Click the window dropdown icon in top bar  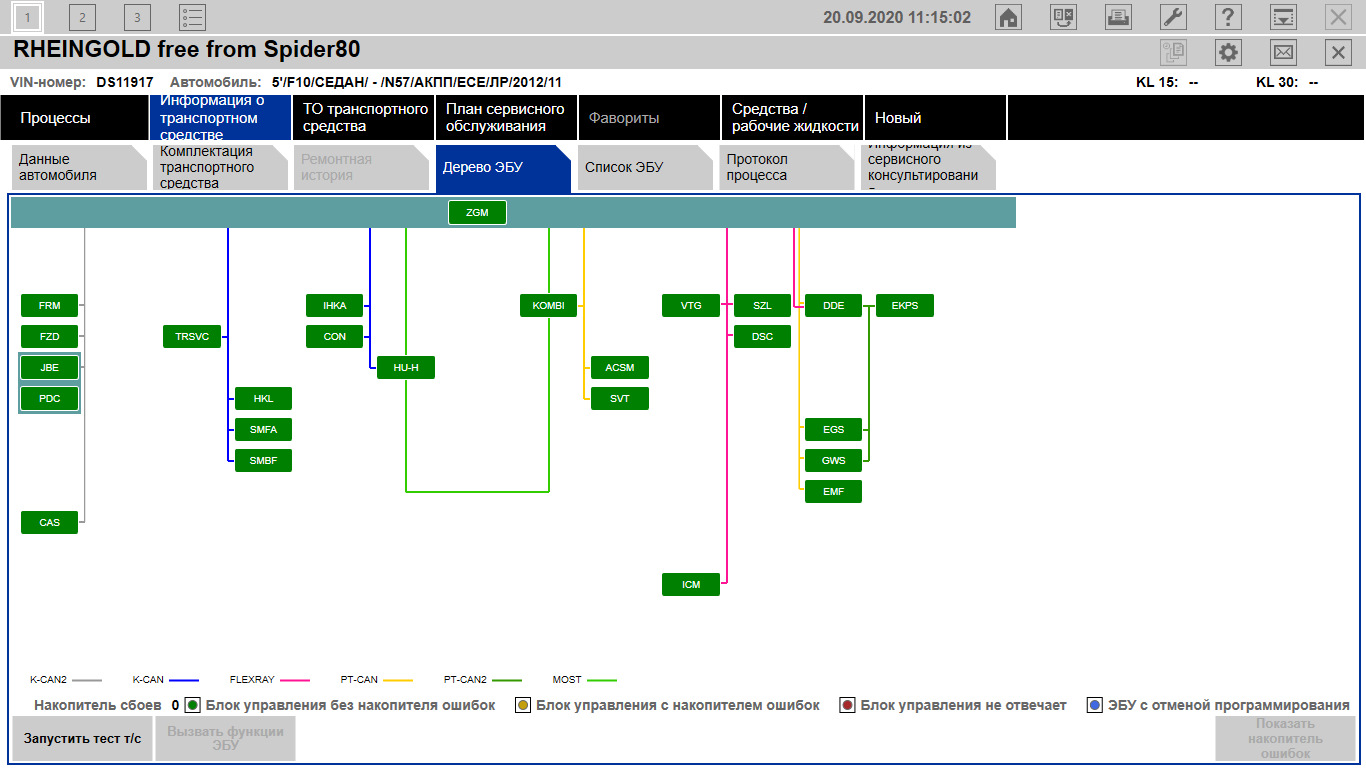click(x=1283, y=17)
